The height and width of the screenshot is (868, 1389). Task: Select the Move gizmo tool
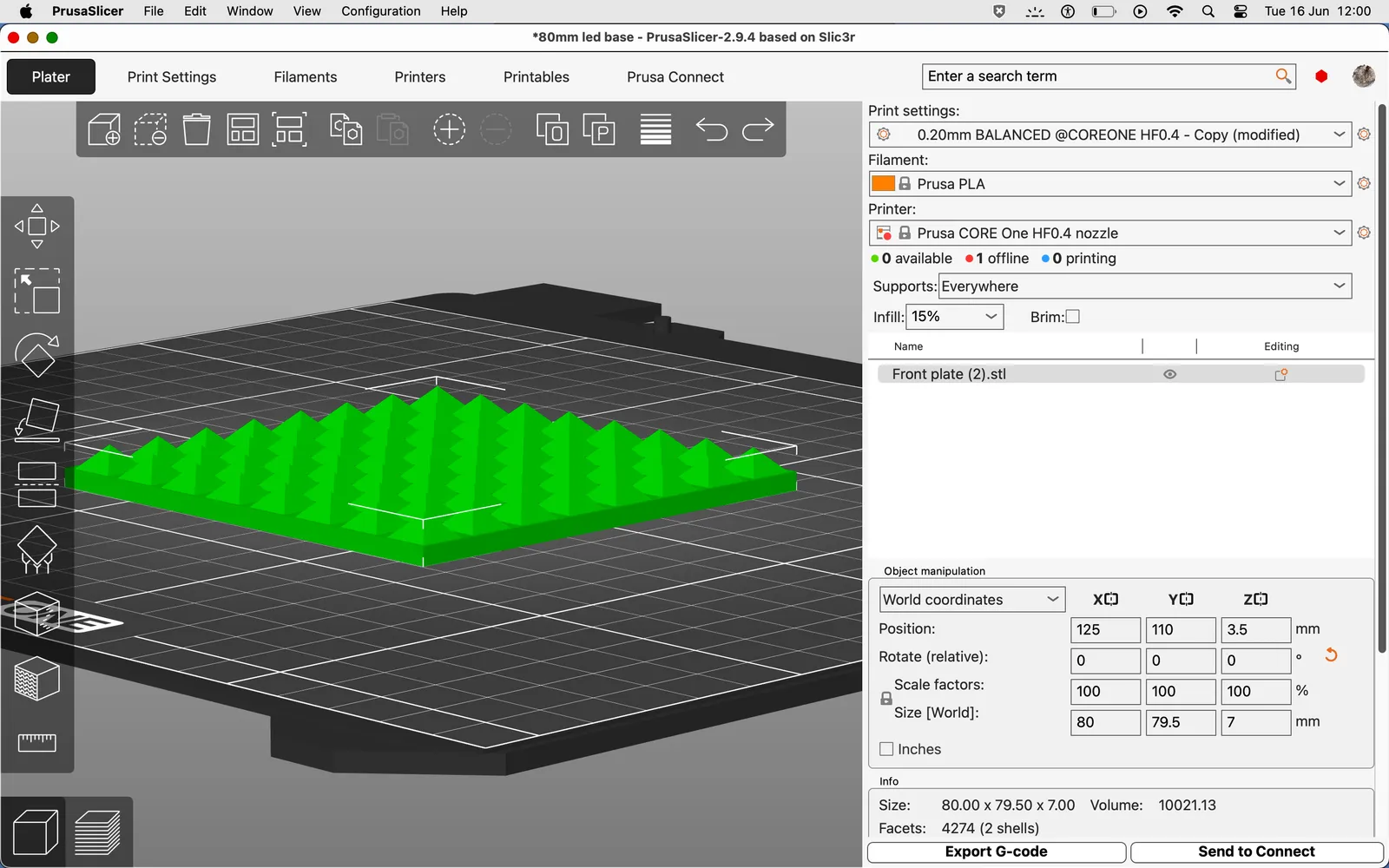[x=37, y=227]
